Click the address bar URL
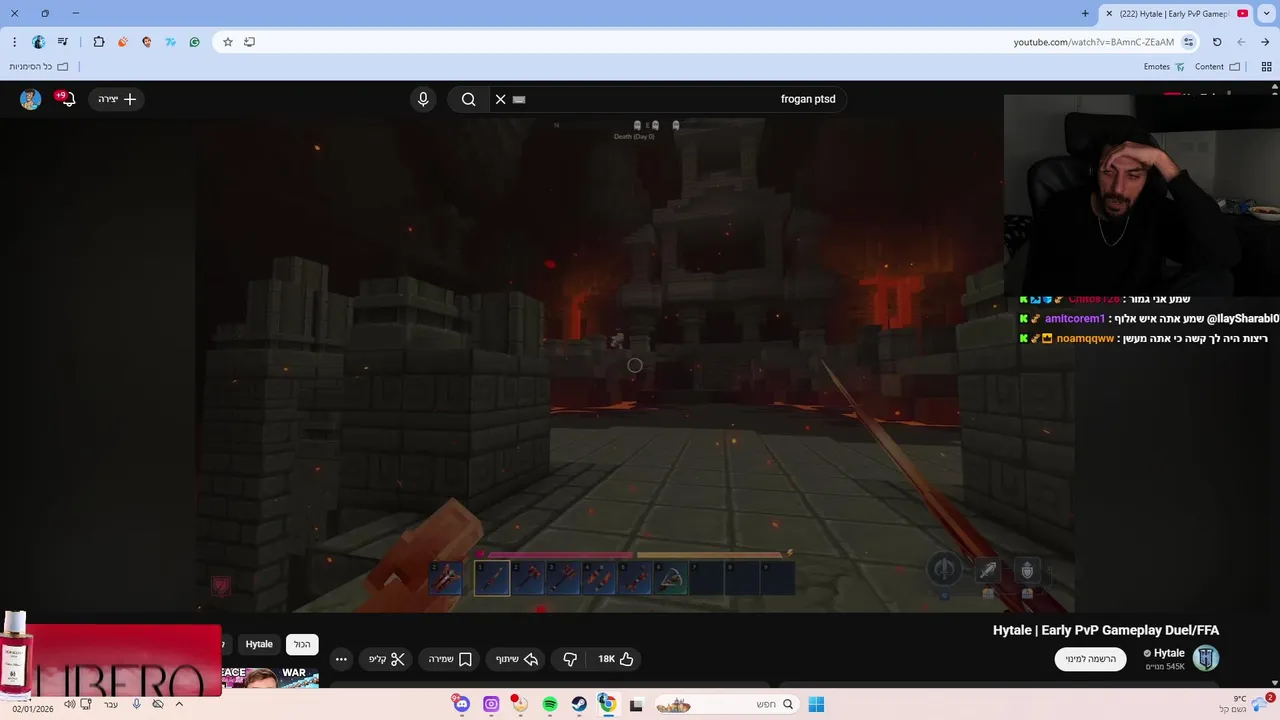1280x720 pixels. click(1094, 42)
